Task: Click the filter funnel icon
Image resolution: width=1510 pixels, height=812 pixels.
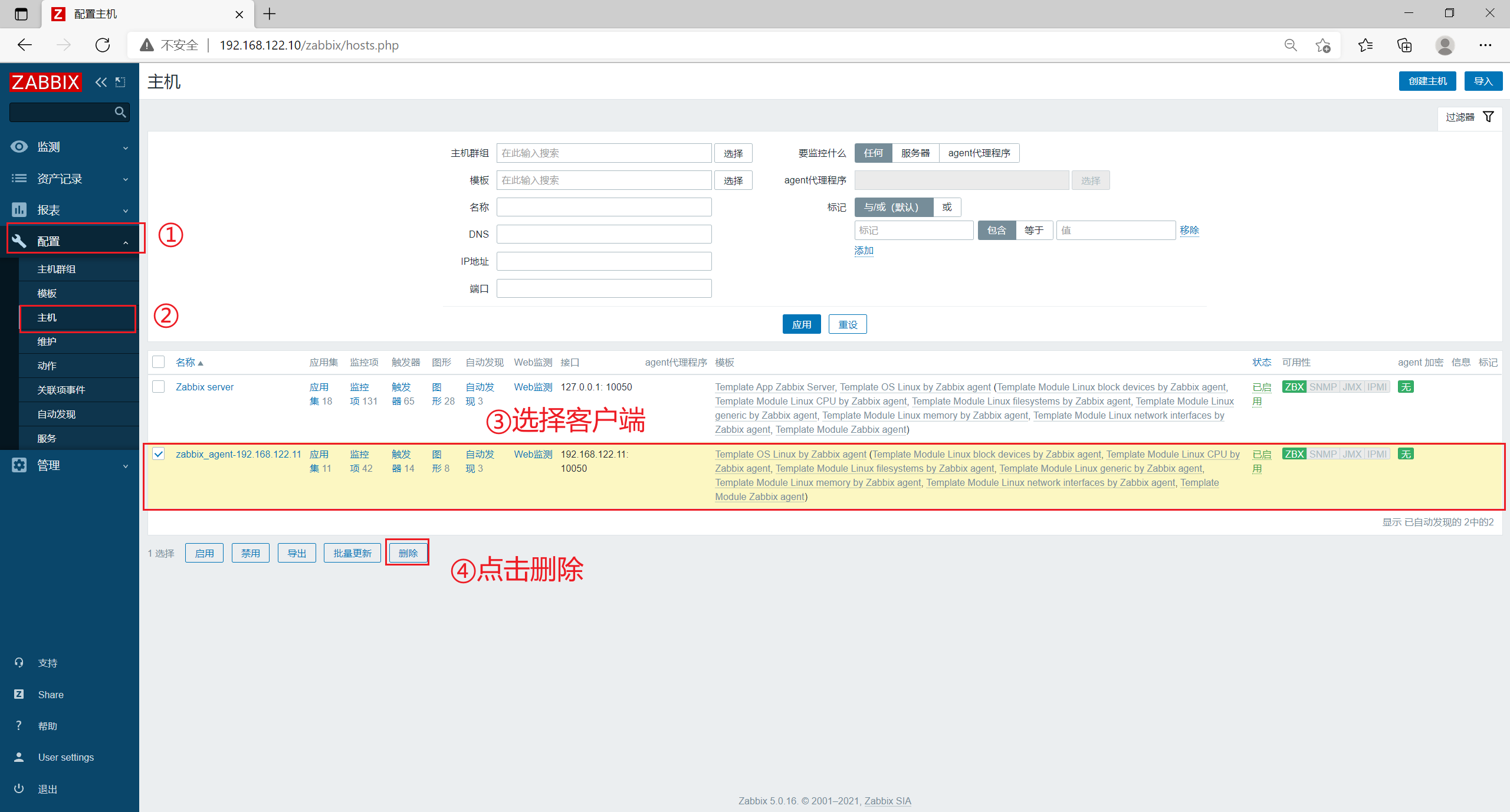Action: pyautogui.click(x=1488, y=117)
